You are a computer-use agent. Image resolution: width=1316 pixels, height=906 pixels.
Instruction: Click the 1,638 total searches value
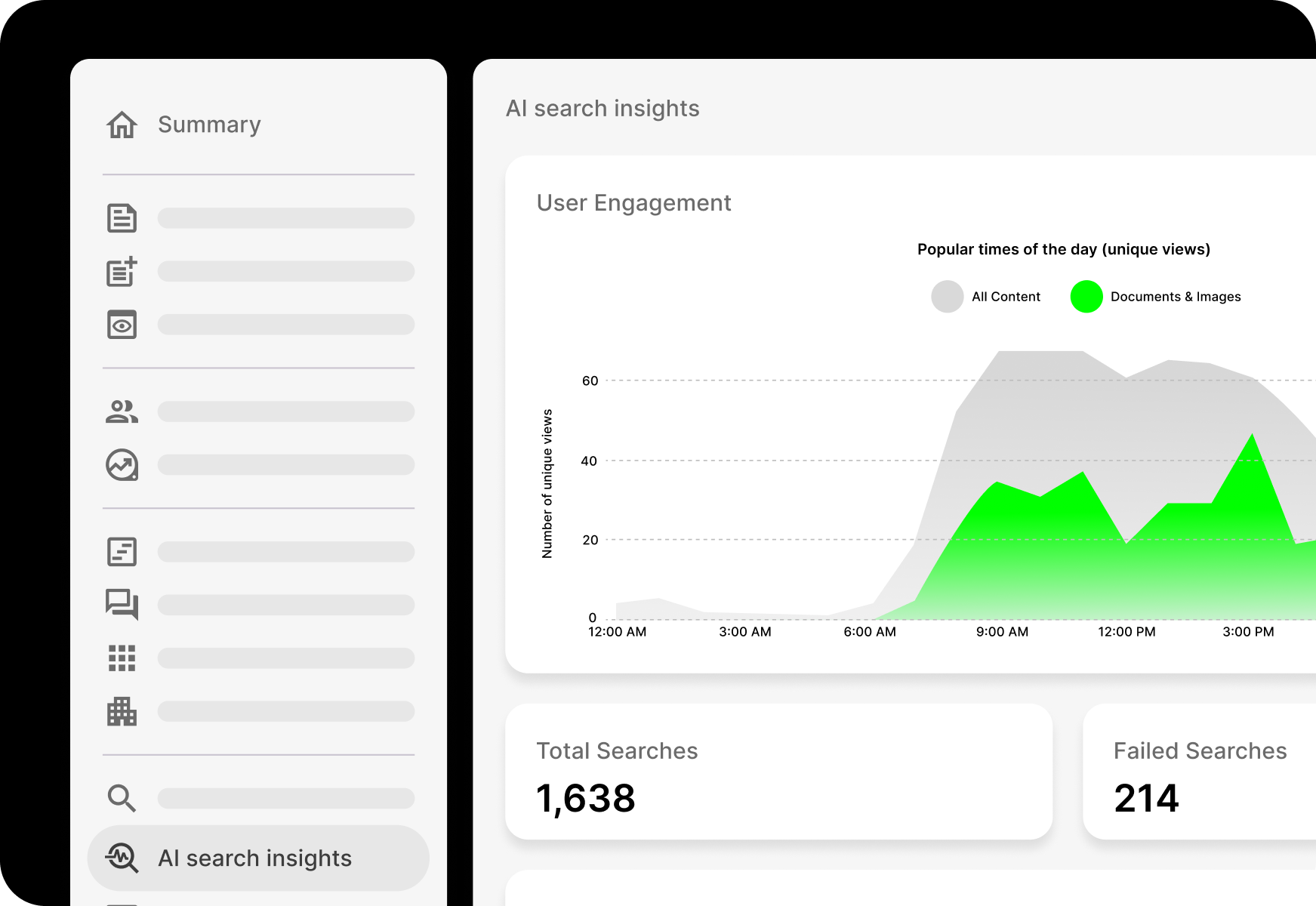pos(586,799)
